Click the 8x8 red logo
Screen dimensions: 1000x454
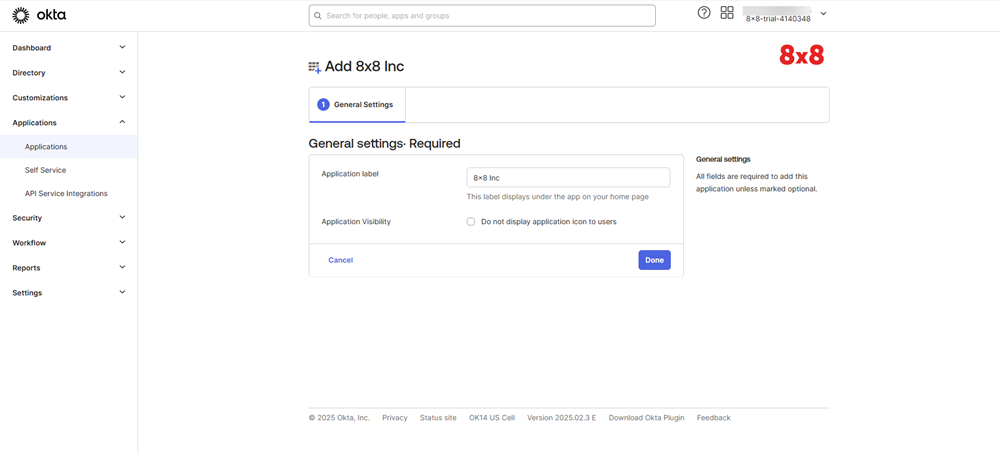pos(802,55)
